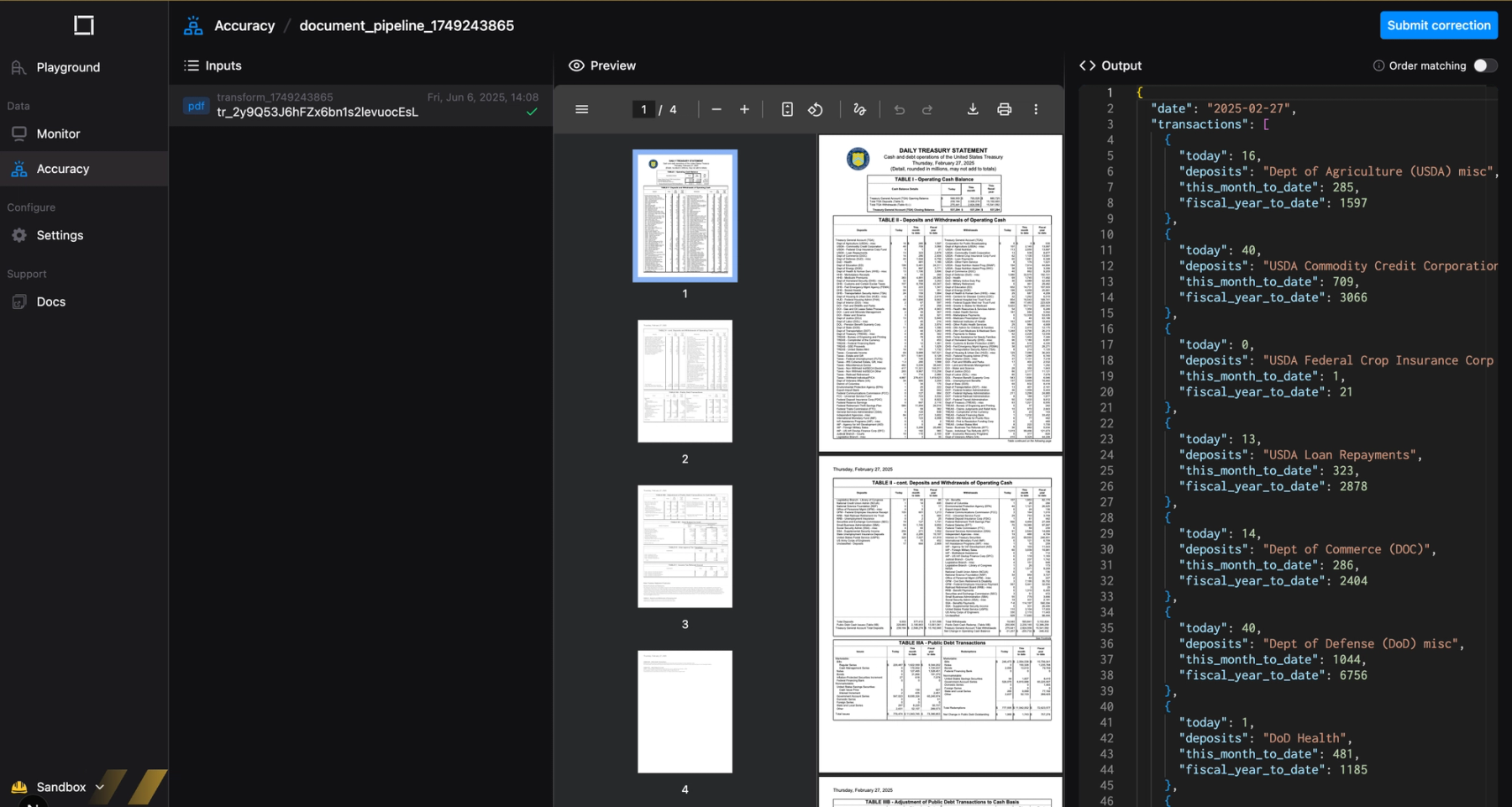
Task: Open the PDF viewer more options menu
Action: coord(1036,109)
